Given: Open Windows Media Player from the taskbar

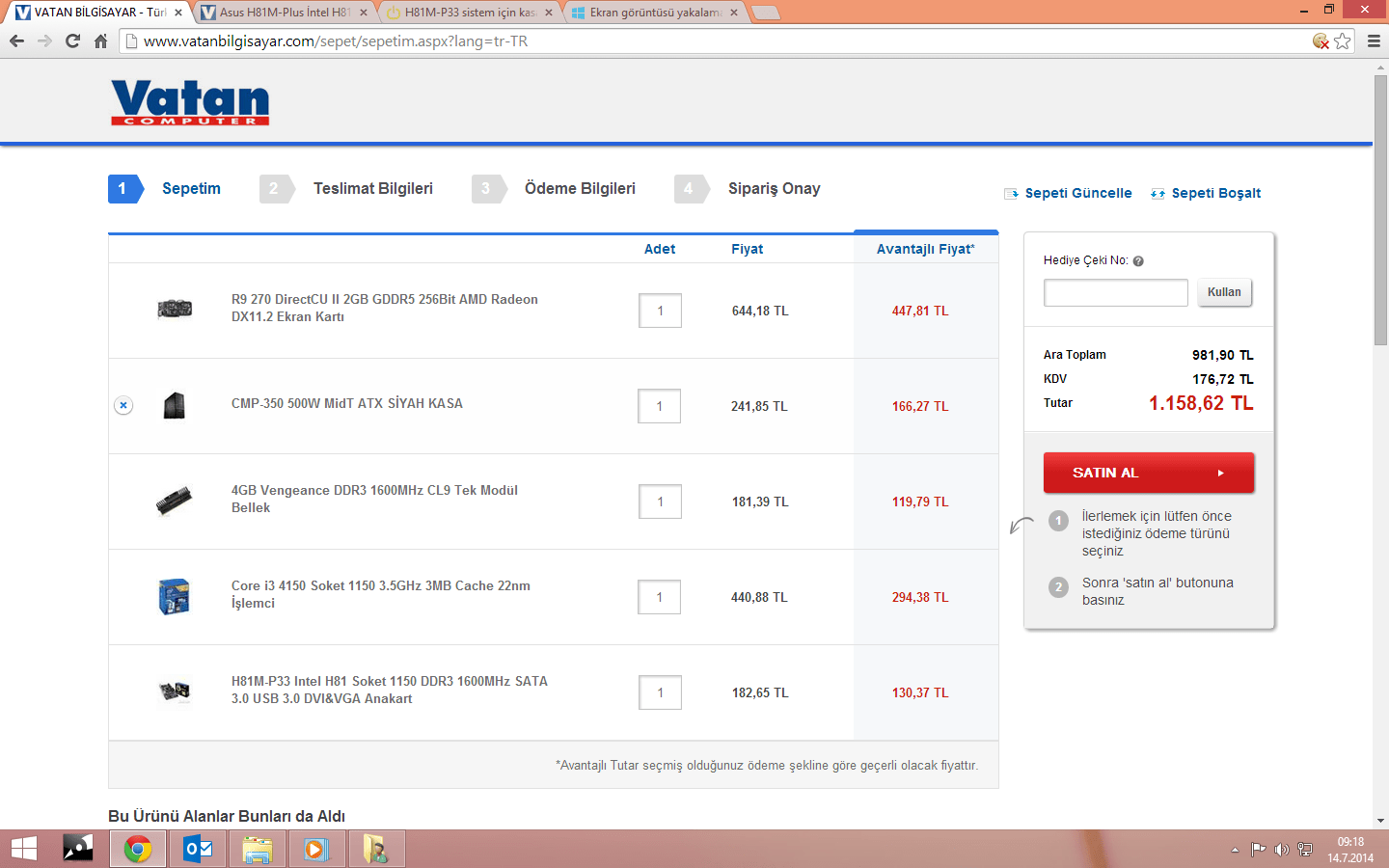Looking at the screenshot, I should pyautogui.click(x=316, y=850).
